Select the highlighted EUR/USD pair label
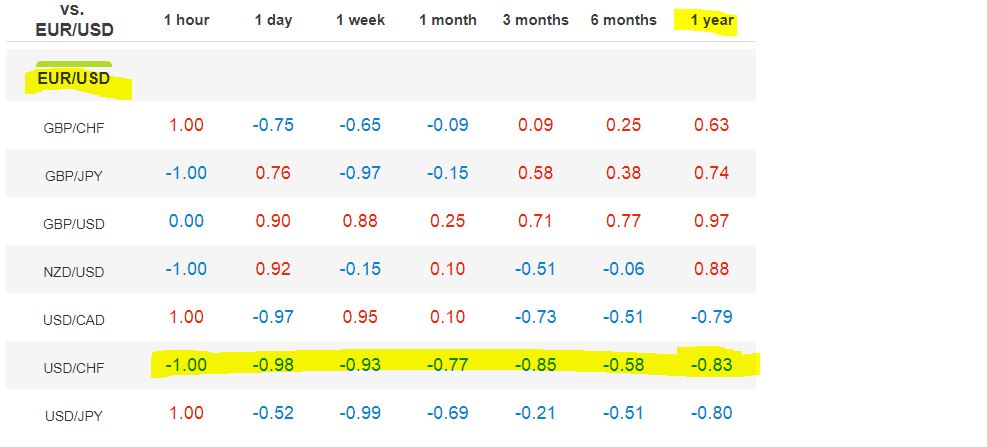 73,78
